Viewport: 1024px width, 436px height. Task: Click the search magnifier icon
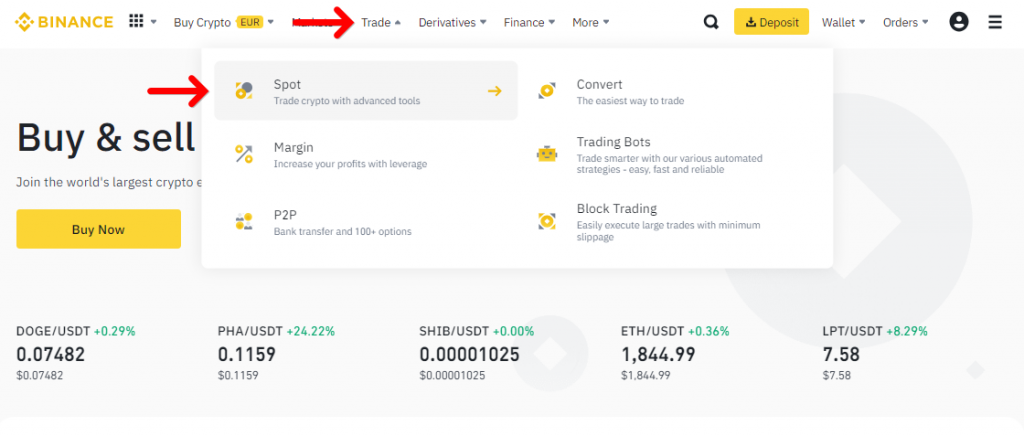[711, 22]
